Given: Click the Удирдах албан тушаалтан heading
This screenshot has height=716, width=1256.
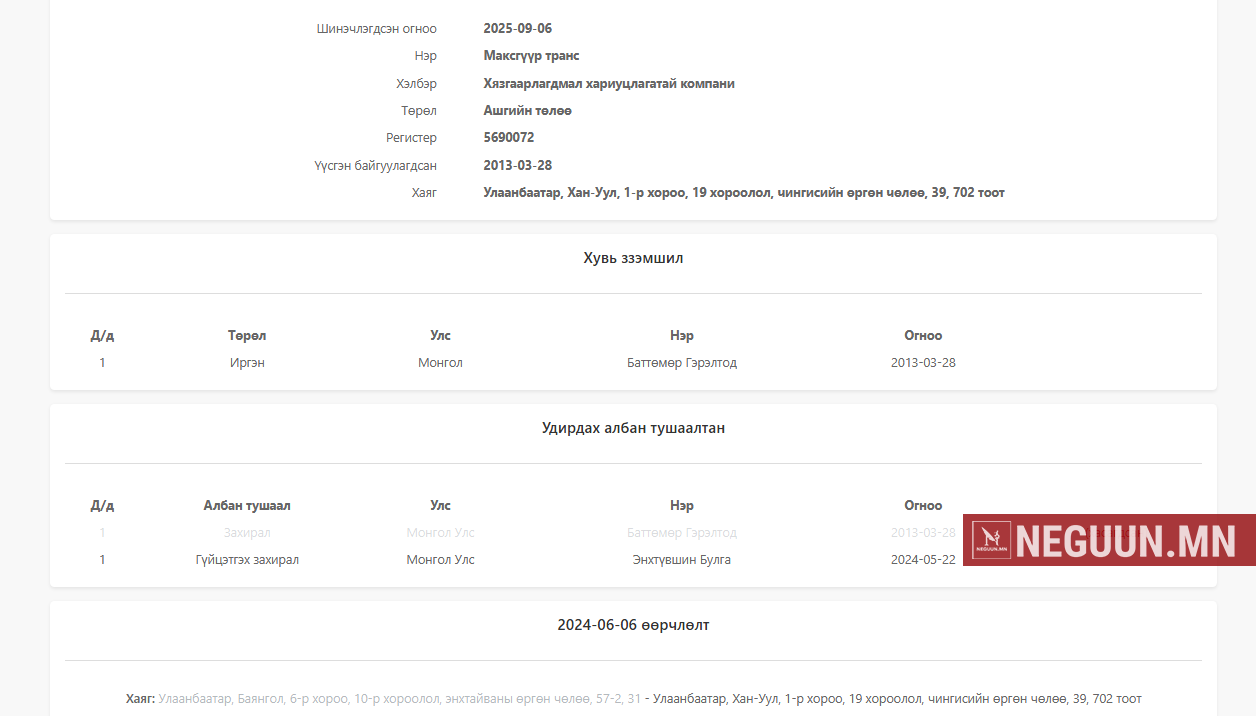Looking at the screenshot, I should 633,428.
